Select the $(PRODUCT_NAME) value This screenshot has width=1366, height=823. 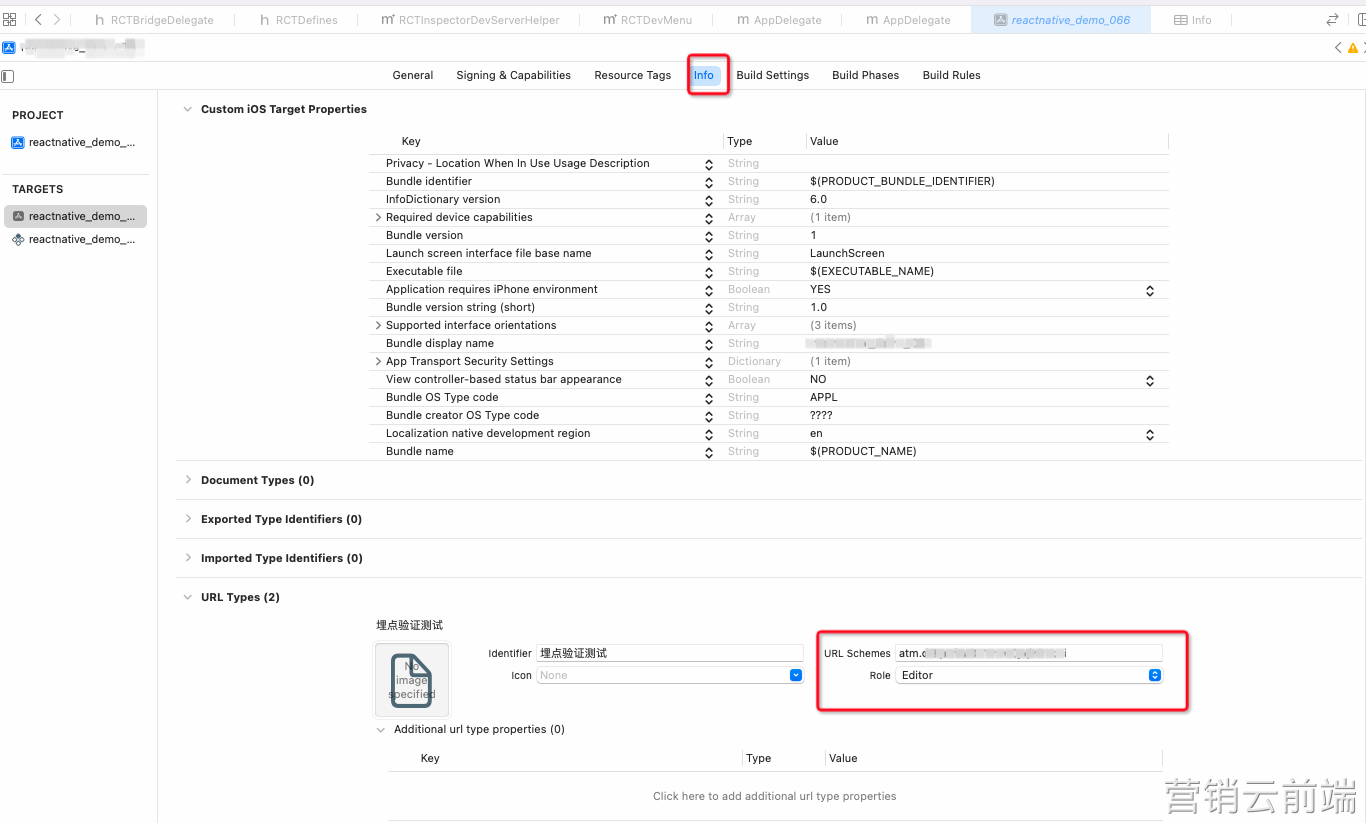[863, 451]
